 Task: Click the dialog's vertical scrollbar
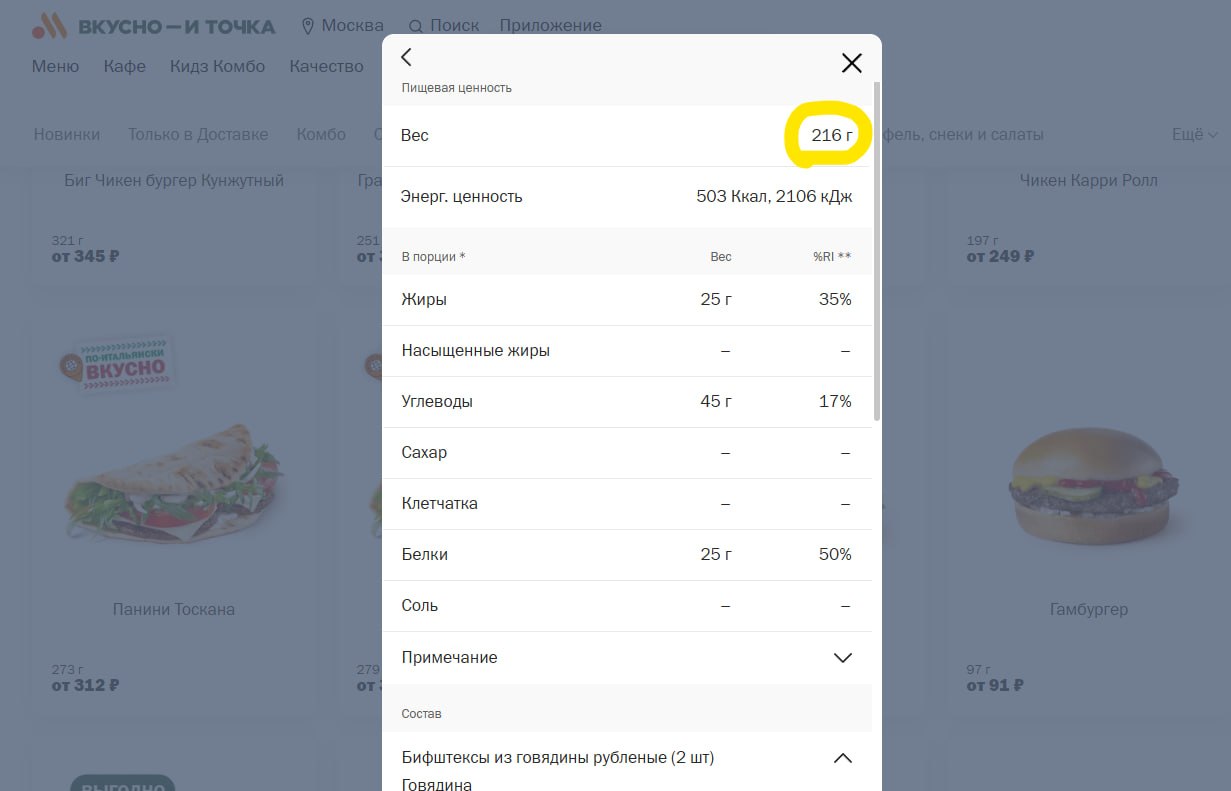pyautogui.click(x=877, y=250)
